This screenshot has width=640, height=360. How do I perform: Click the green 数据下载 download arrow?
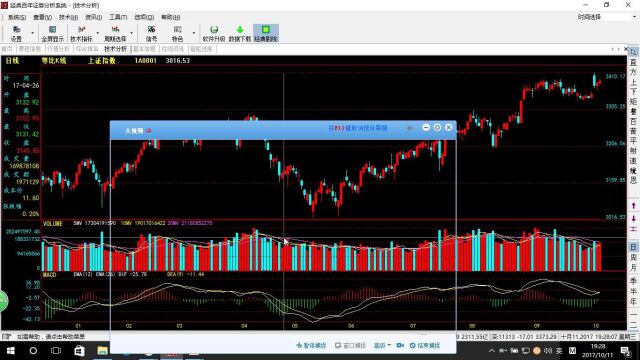tap(240, 29)
